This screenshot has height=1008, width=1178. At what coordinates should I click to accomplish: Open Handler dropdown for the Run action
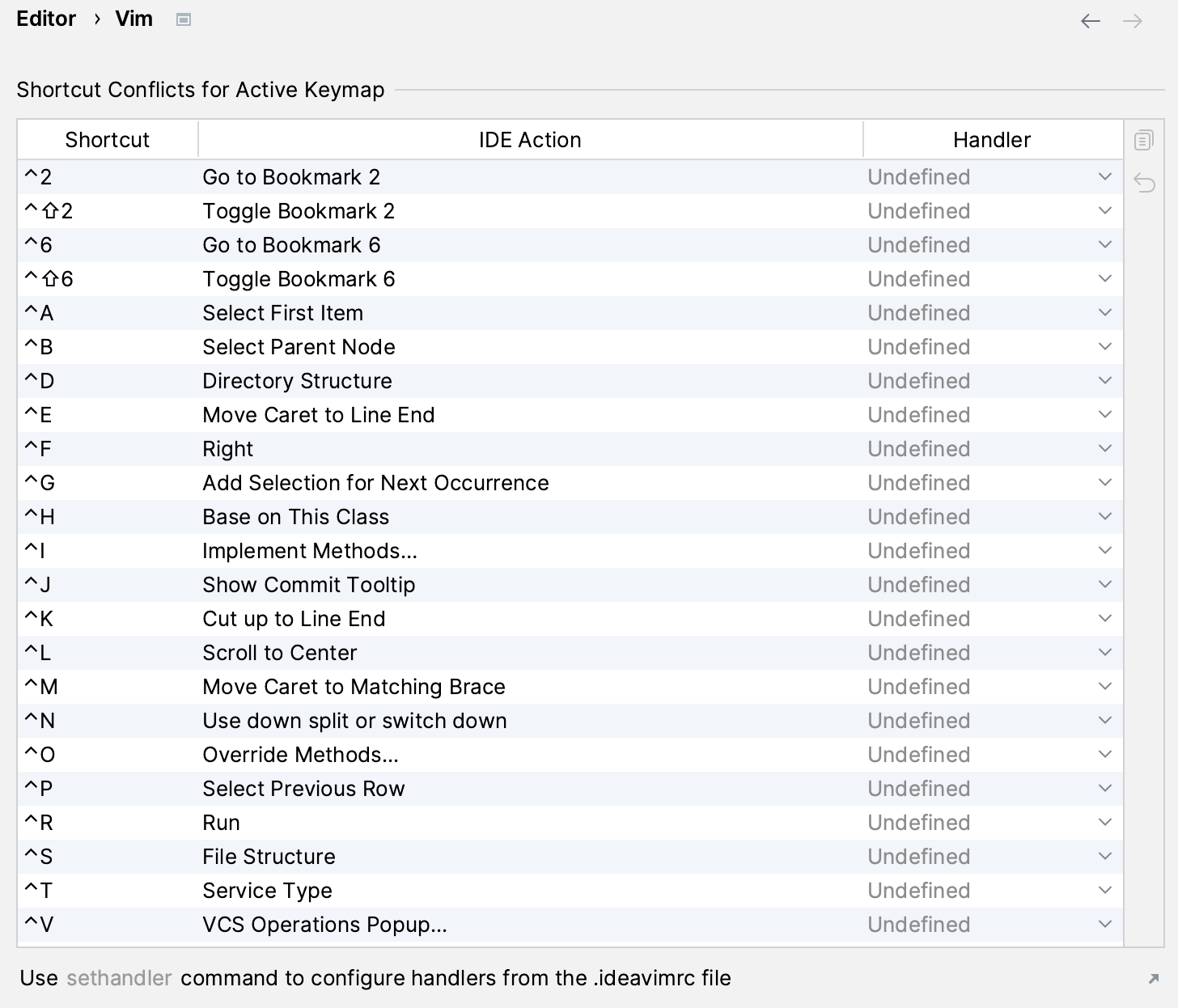tap(1104, 823)
